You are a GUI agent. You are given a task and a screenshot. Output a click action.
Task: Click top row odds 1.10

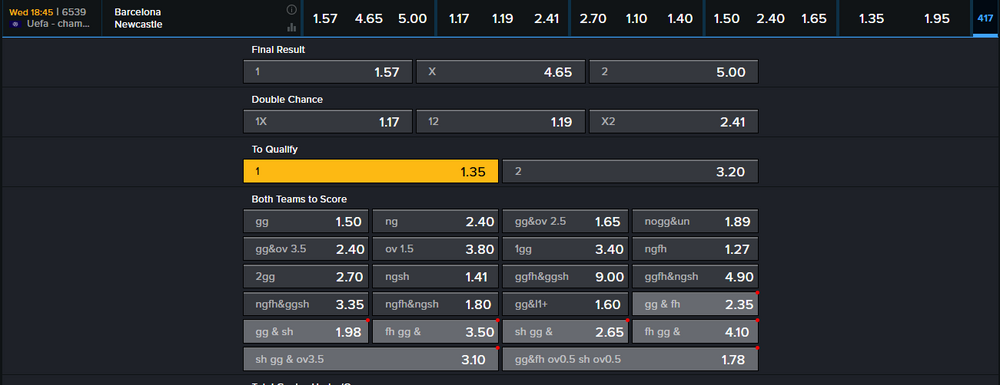pos(636,18)
